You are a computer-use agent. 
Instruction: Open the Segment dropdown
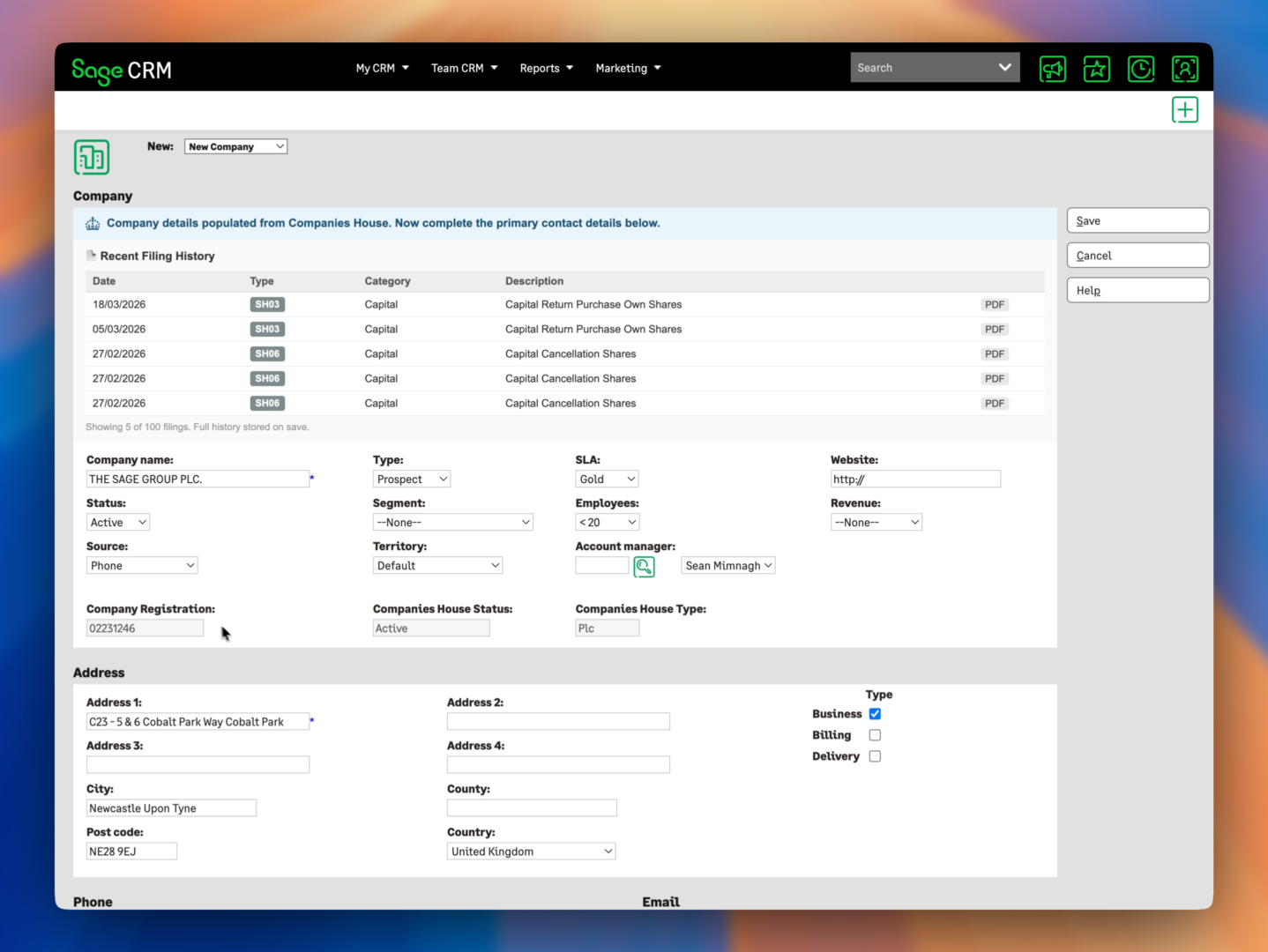[452, 522]
